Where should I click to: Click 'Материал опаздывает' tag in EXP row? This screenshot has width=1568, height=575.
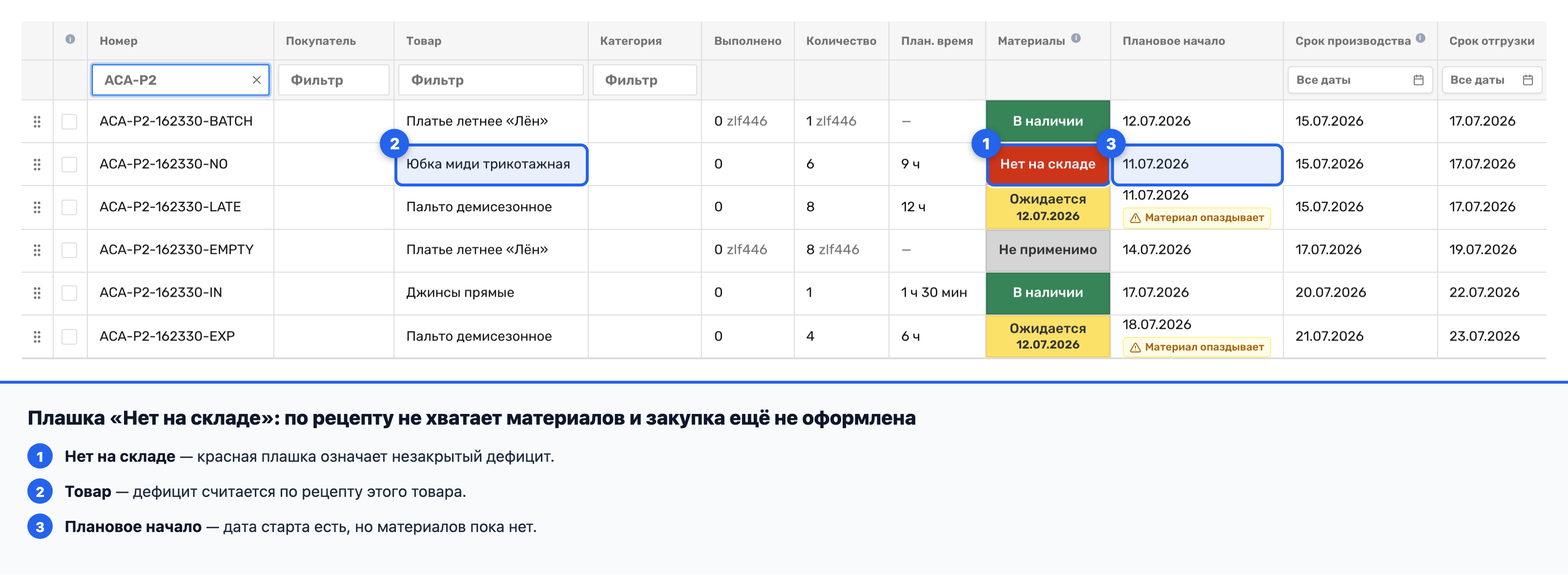click(x=1197, y=348)
